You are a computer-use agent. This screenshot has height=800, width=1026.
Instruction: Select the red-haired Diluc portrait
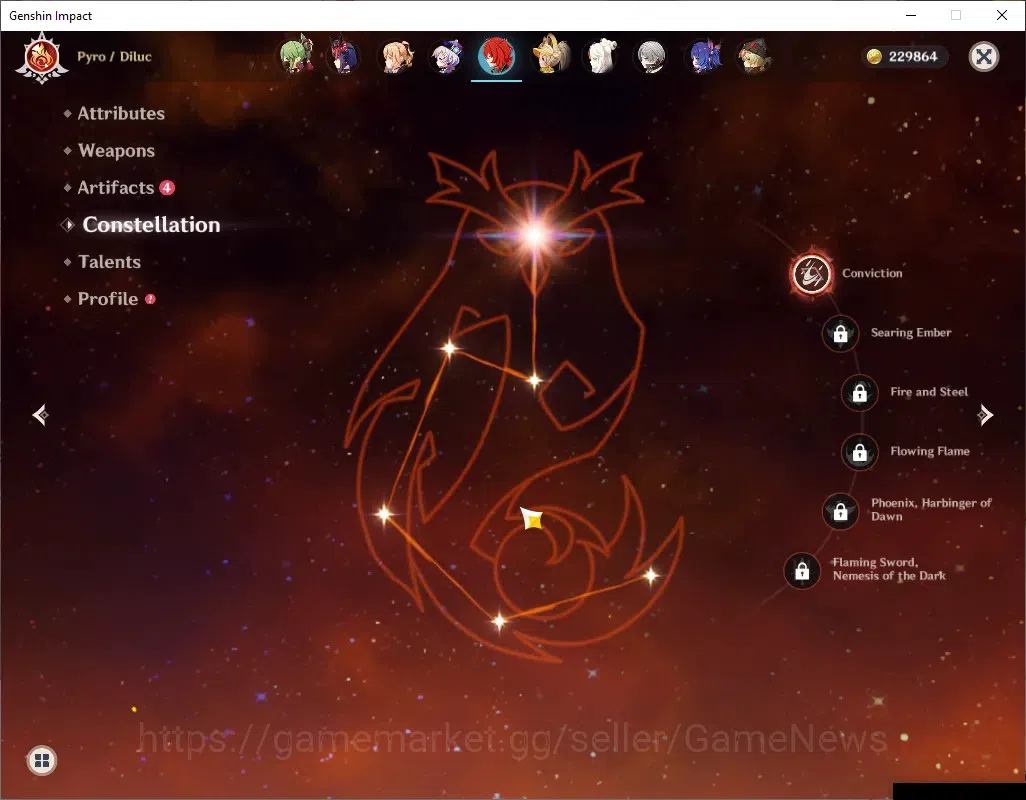tap(496, 56)
